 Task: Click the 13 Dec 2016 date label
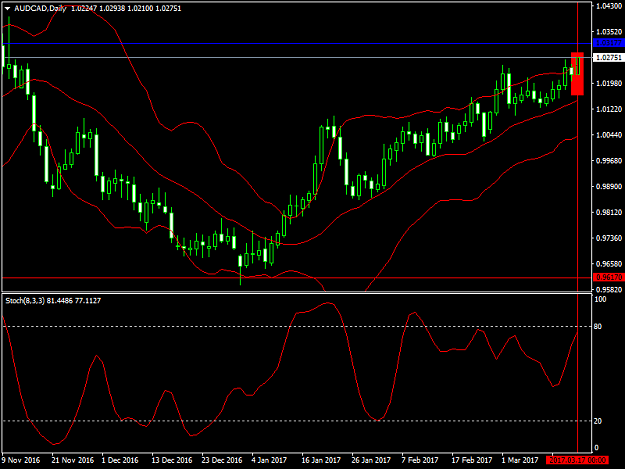[172, 460]
